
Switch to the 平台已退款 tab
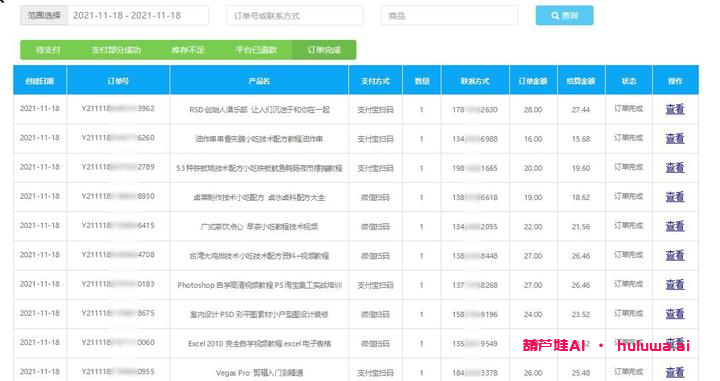pos(256,50)
